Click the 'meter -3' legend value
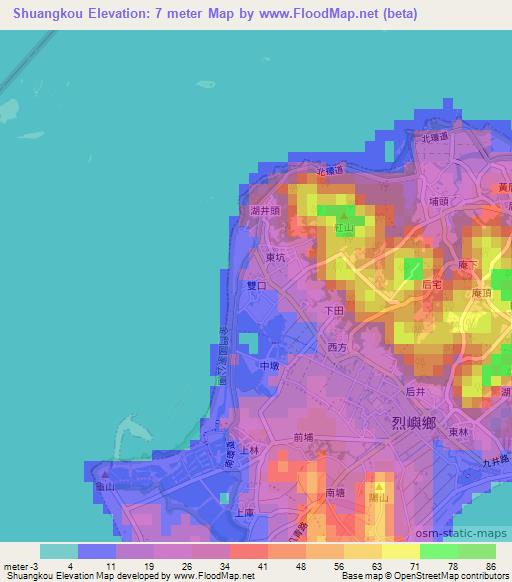Screen dimensions: 512x582 [21, 567]
